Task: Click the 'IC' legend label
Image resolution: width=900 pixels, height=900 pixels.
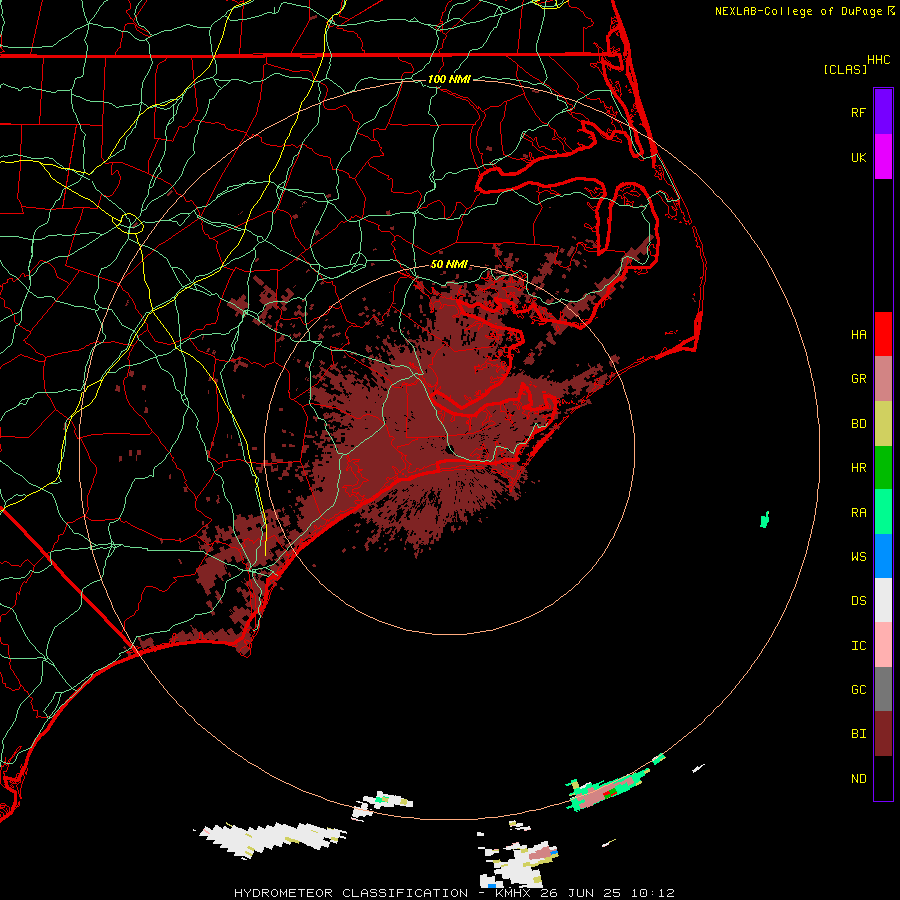Action: pyautogui.click(x=858, y=646)
